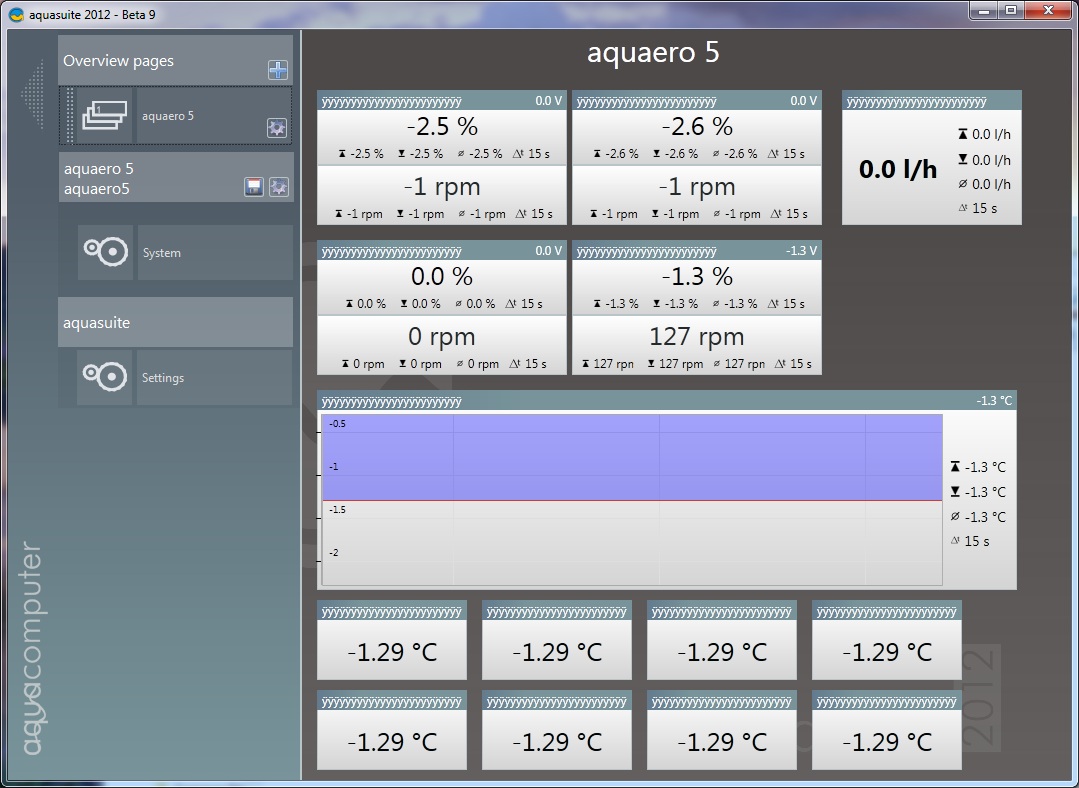Open the Settings menu entry
1079x788 pixels.
[x=214, y=378]
